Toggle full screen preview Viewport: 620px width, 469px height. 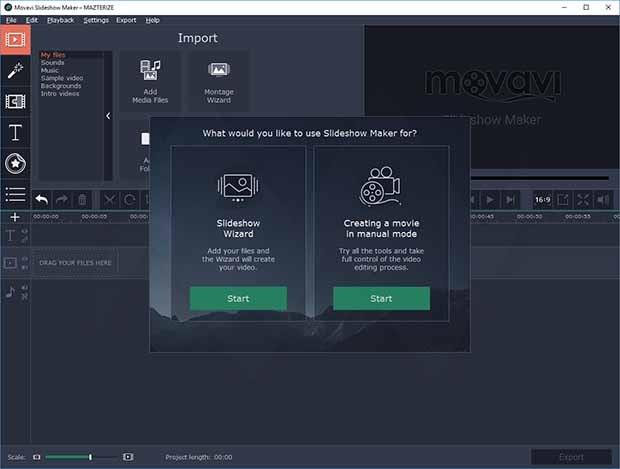(x=583, y=200)
